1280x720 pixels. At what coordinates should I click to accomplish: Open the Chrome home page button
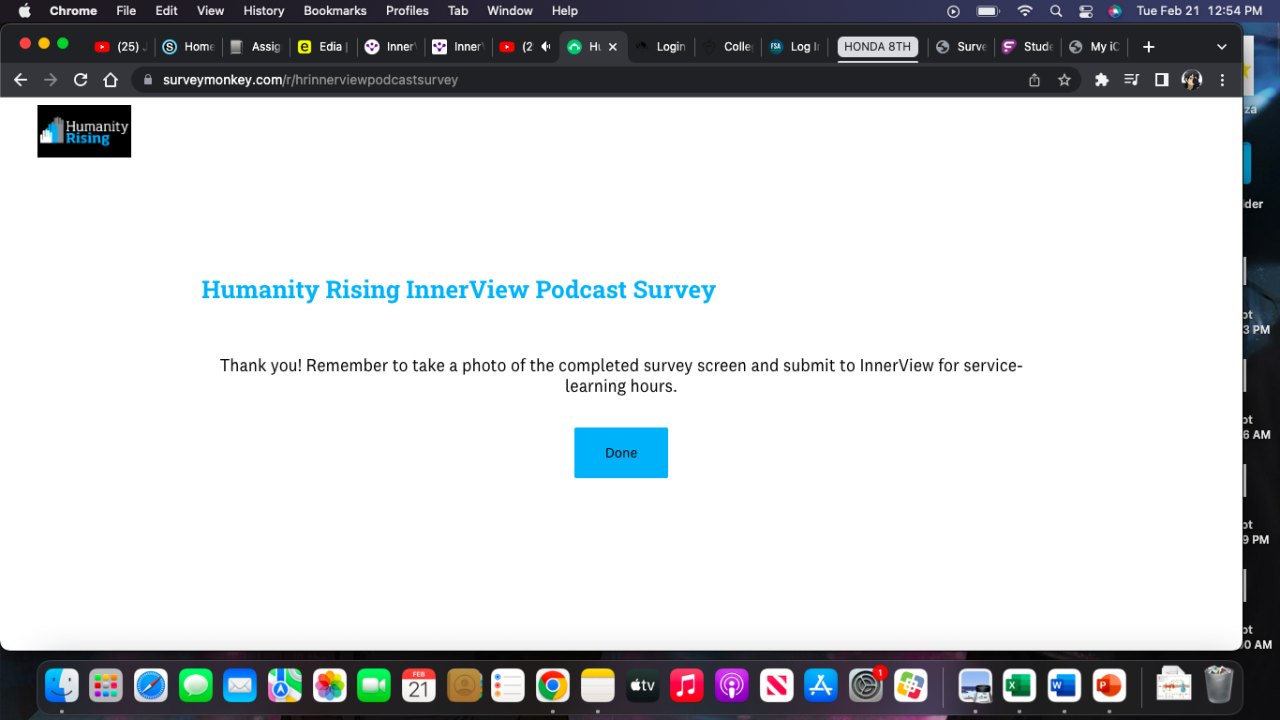(111, 80)
